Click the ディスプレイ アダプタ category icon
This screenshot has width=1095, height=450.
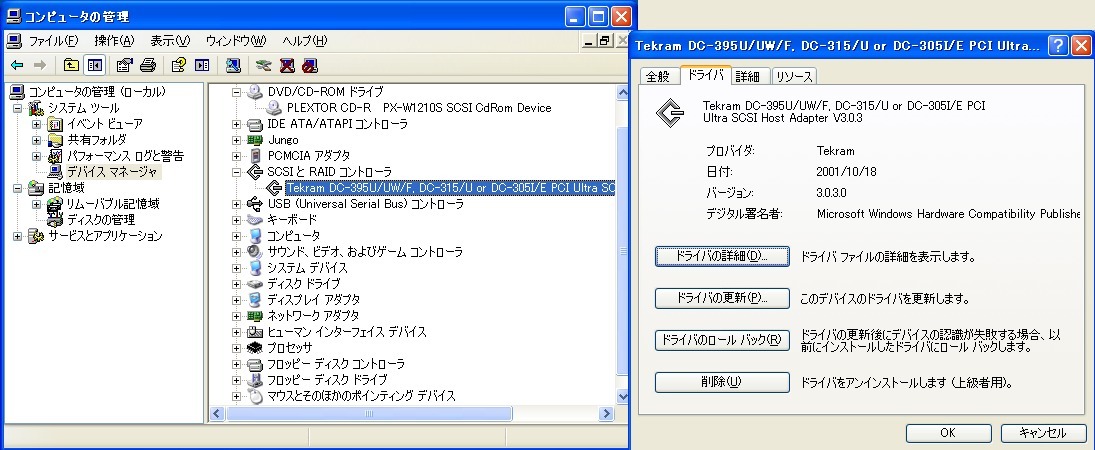coord(255,300)
